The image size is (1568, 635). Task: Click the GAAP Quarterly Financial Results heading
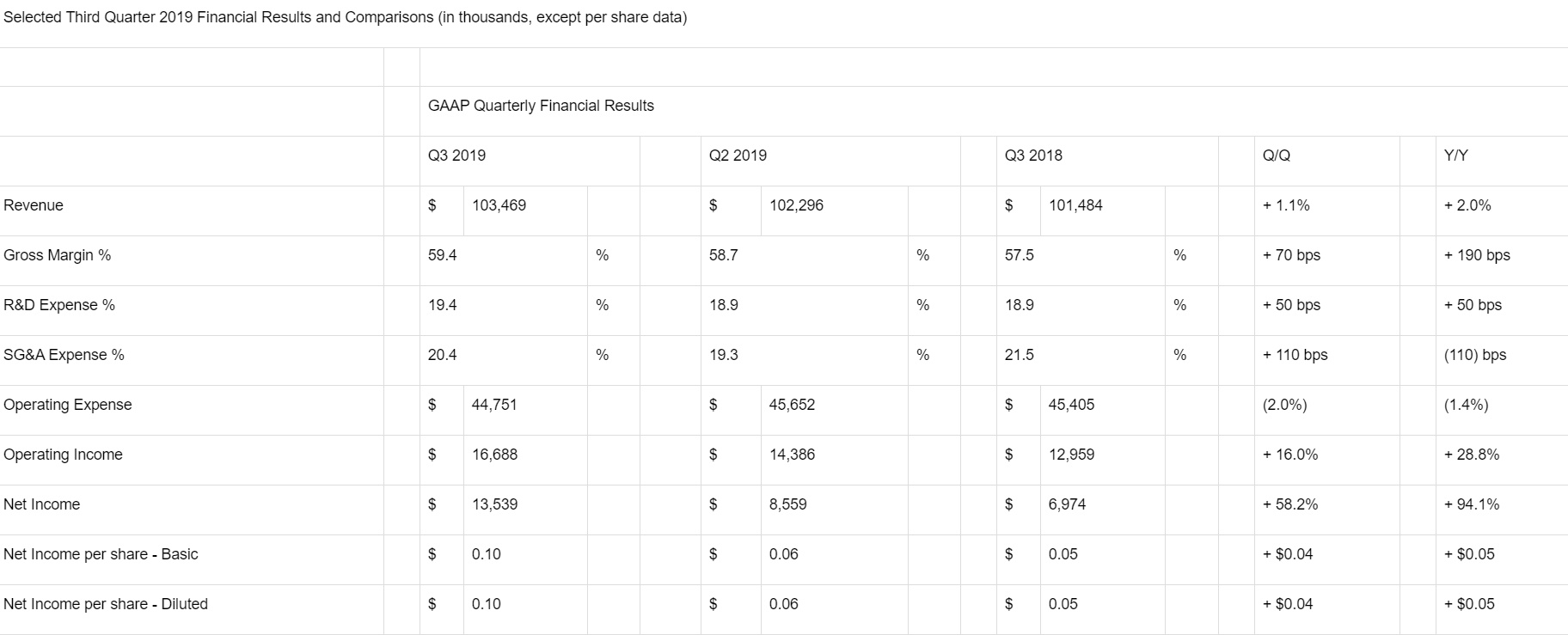click(541, 106)
